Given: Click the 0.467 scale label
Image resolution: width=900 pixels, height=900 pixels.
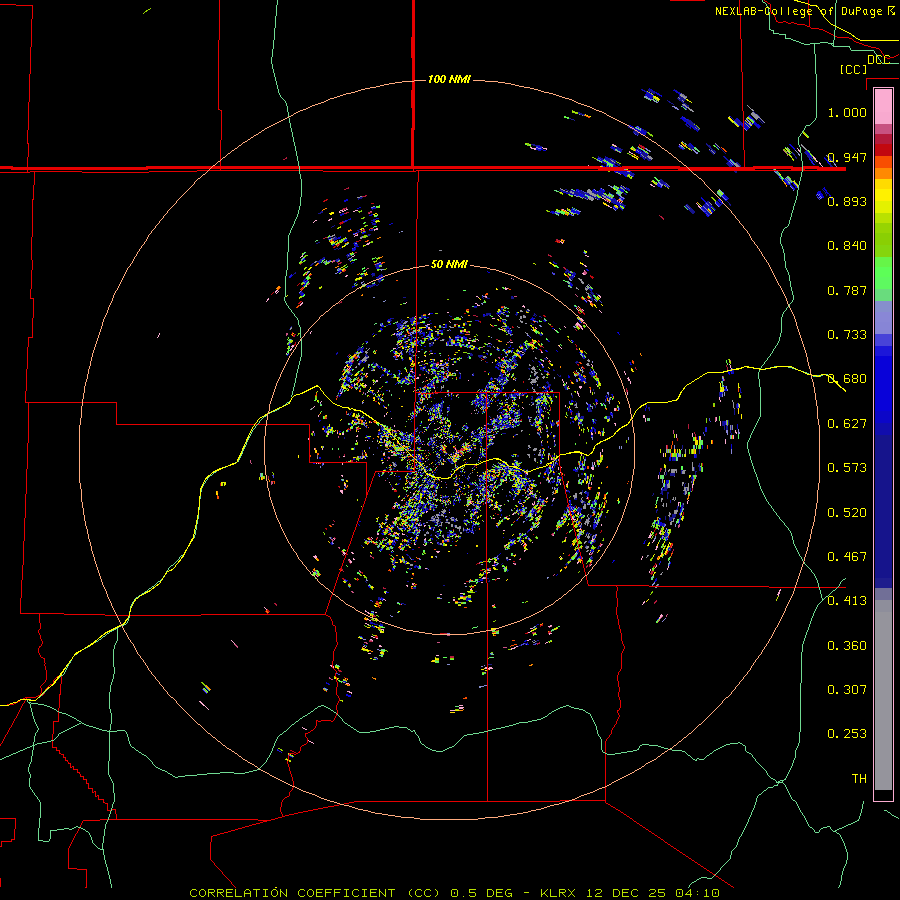Looking at the screenshot, I should (847, 557).
